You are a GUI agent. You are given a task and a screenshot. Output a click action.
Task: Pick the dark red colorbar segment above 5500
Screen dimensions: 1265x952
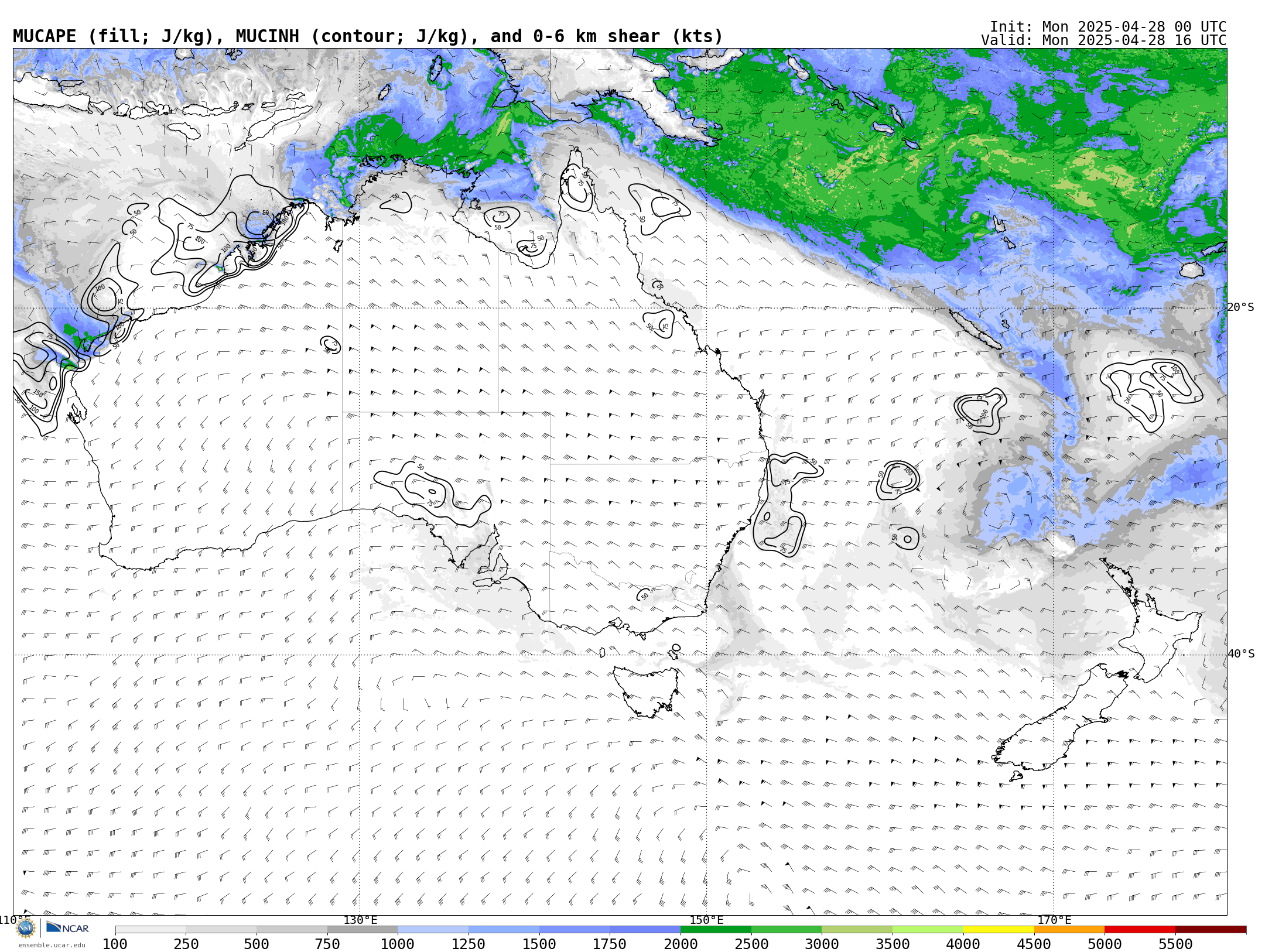[1211, 930]
